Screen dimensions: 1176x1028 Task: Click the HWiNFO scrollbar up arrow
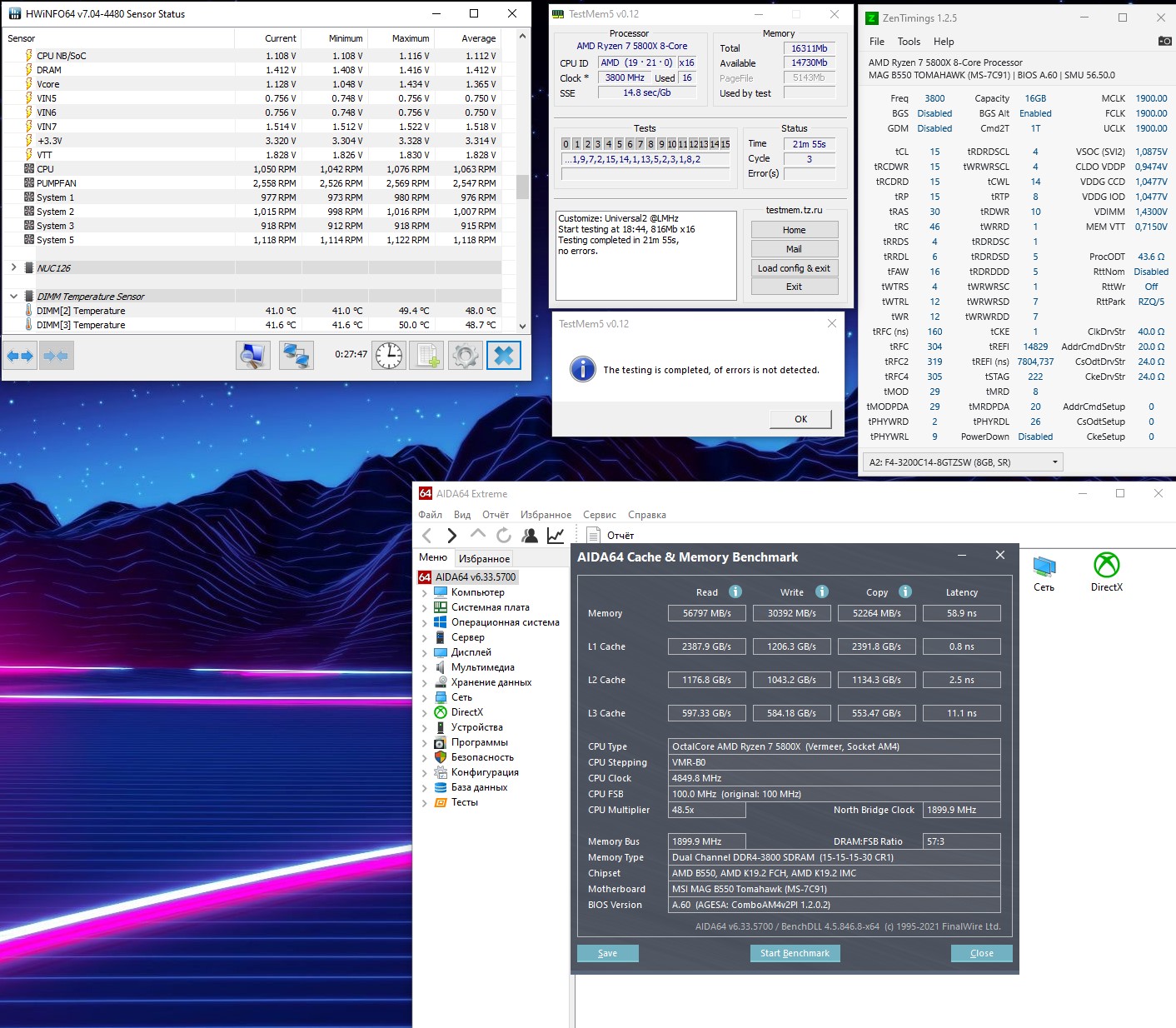[x=522, y=36]
